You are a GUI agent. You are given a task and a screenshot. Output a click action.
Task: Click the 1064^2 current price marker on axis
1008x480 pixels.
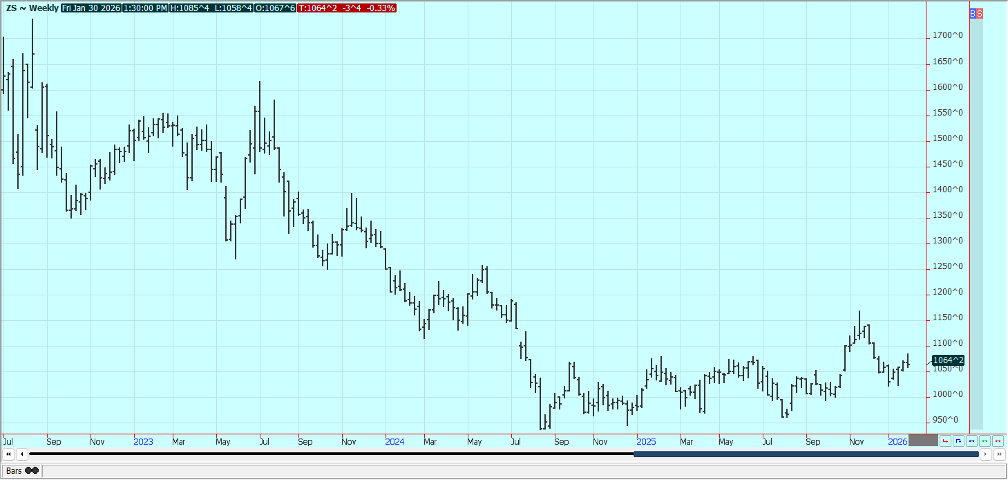point(947,360)
